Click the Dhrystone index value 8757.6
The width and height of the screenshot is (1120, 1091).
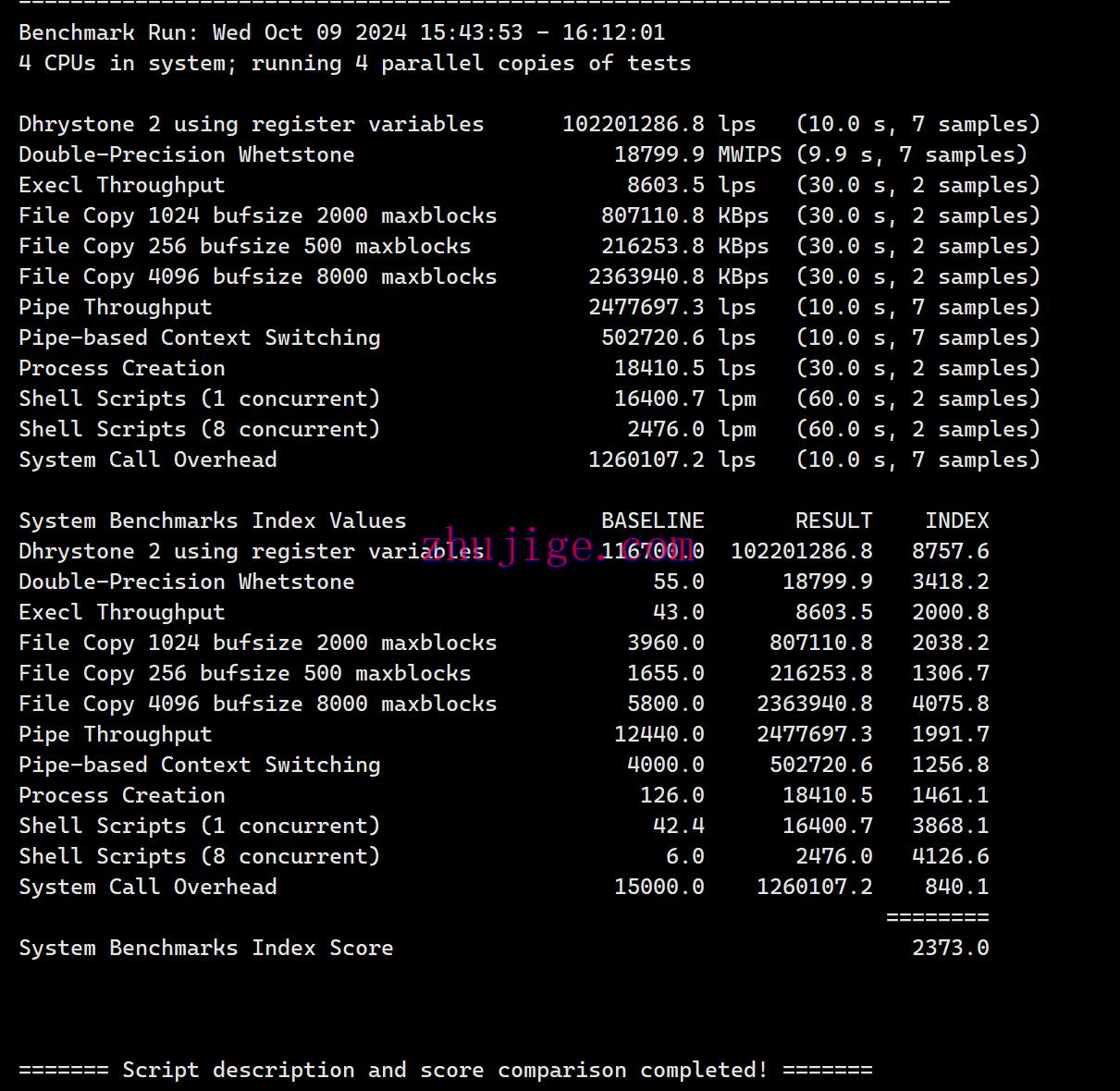950,551
